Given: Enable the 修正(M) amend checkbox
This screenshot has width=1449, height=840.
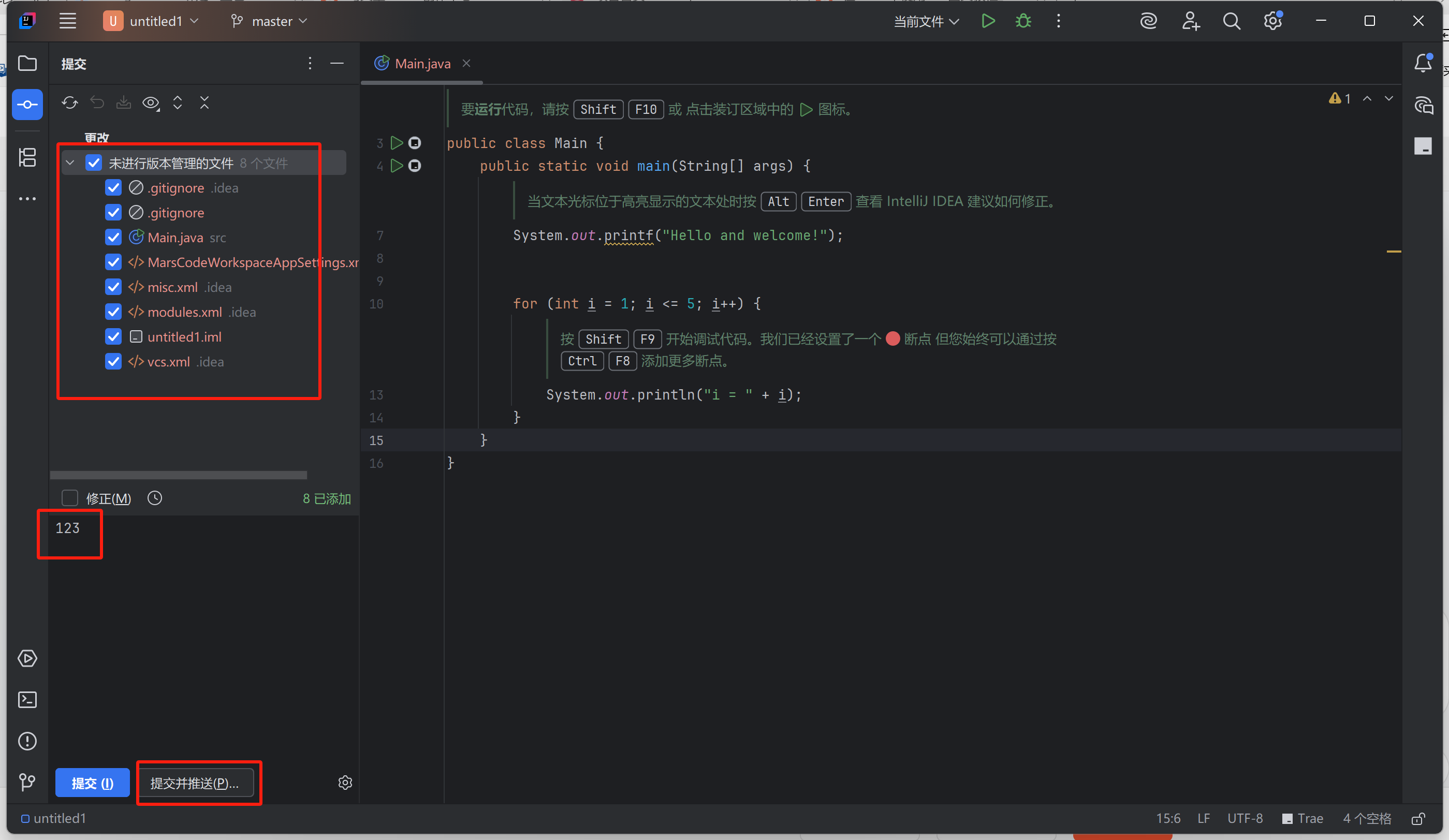Looking at the screenshot, I should click(69, 498).
